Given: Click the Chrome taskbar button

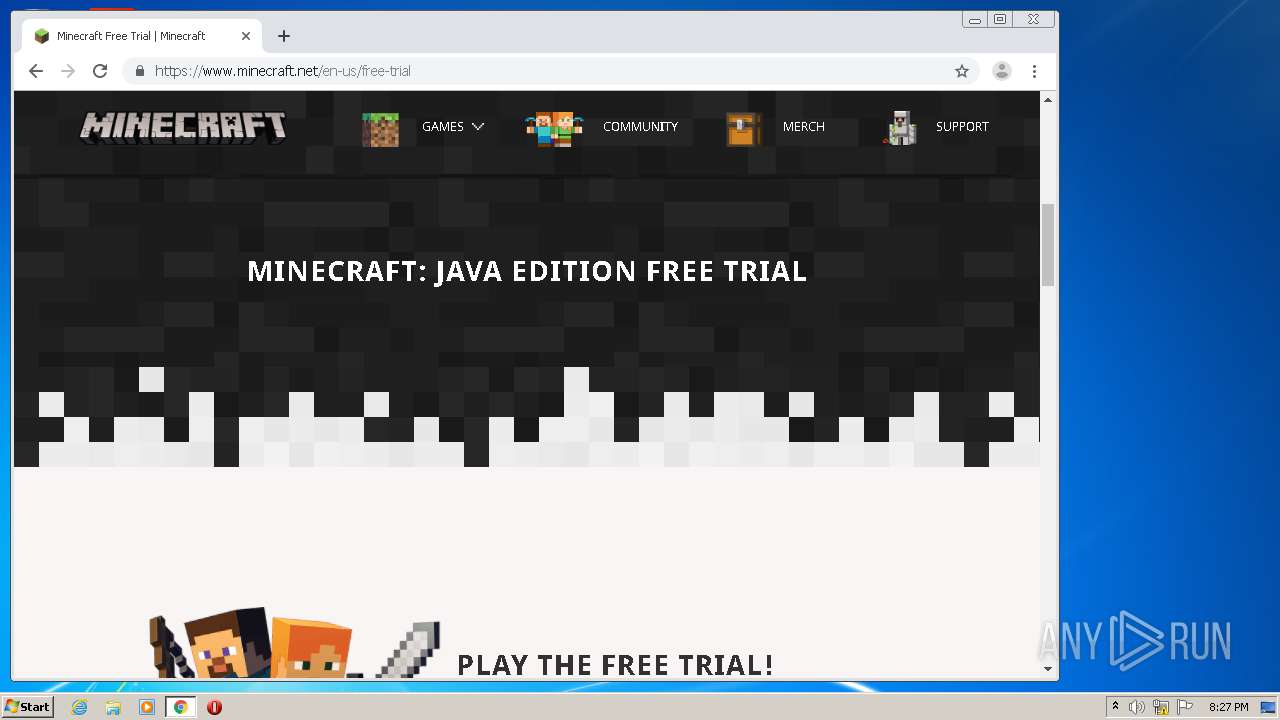Looking at the screenshot, I should [x=180, y=707].
